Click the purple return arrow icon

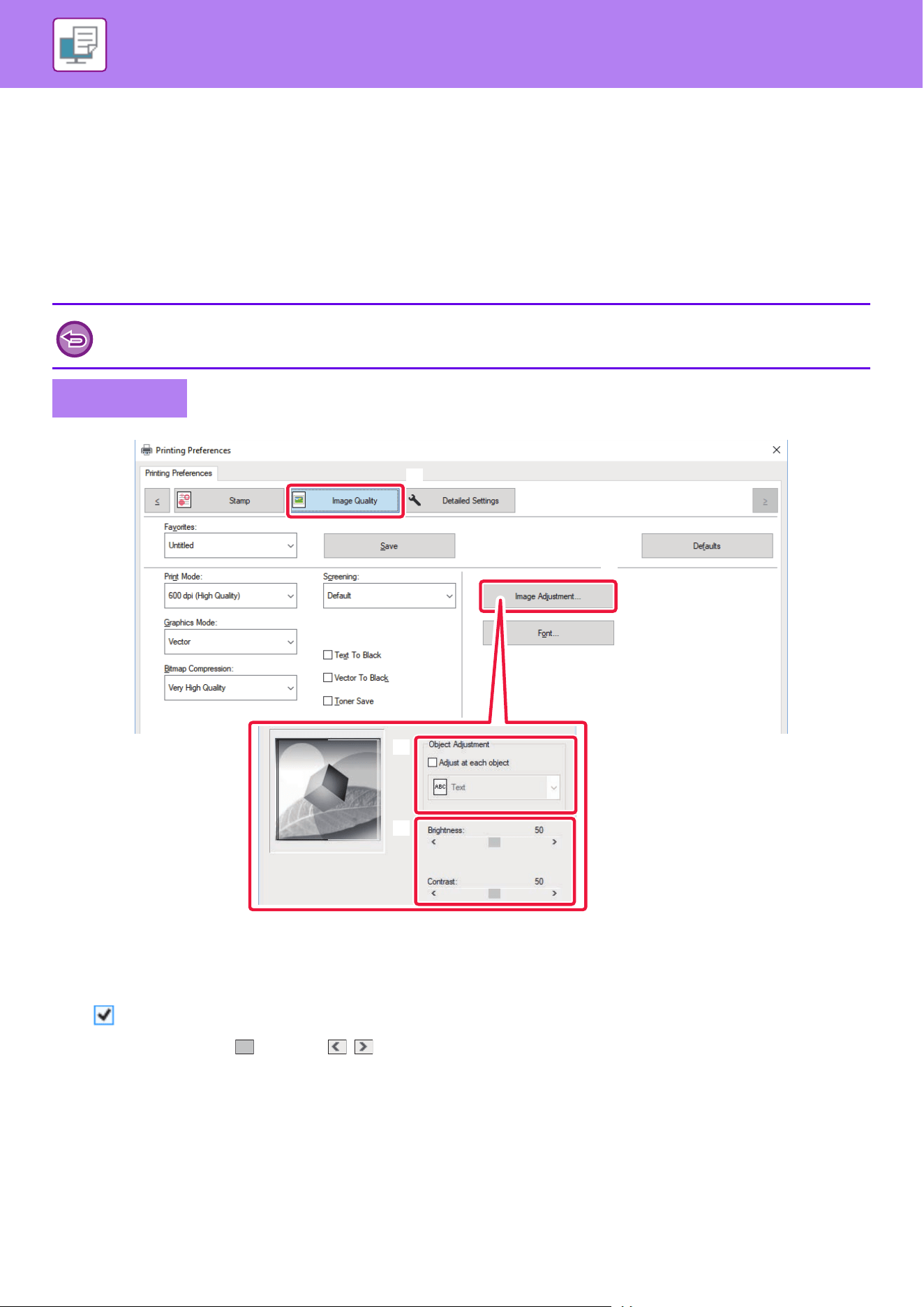[75, 339]
